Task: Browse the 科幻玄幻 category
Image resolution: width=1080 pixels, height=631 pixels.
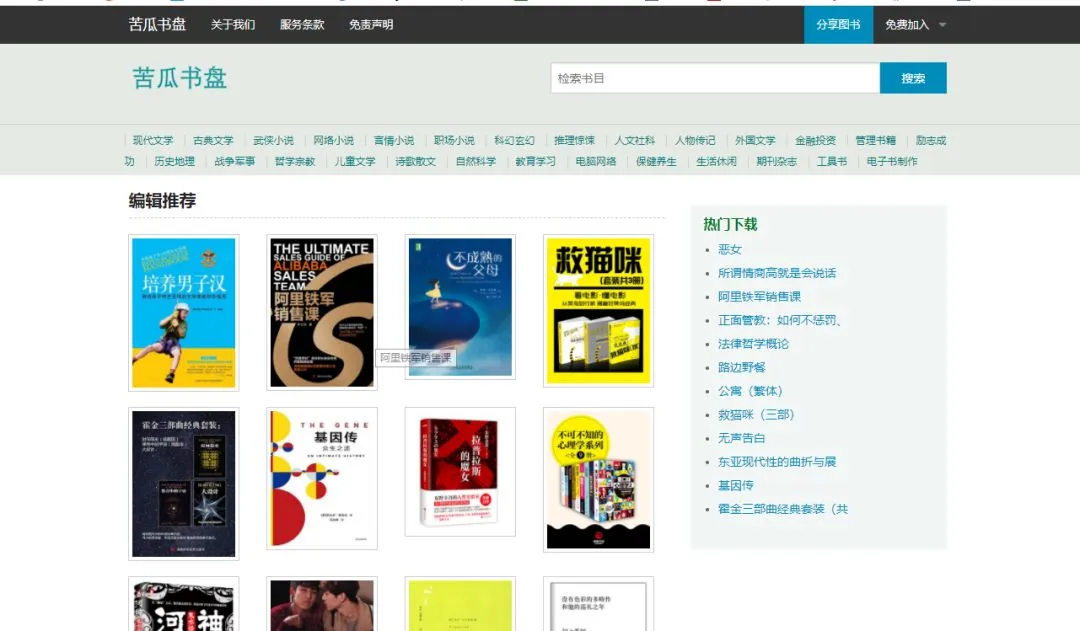Action: coord(515,141)
